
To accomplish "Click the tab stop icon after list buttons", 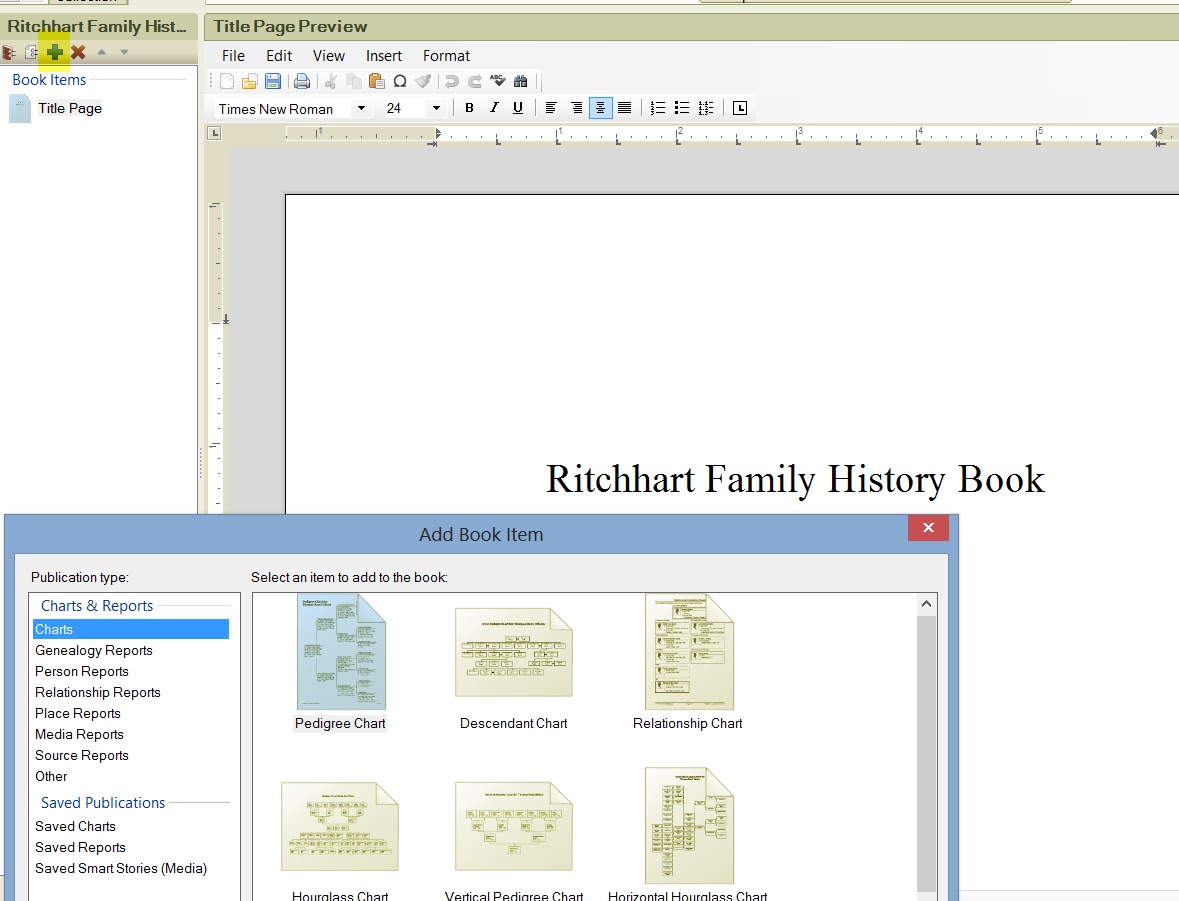I will [740, 108].
